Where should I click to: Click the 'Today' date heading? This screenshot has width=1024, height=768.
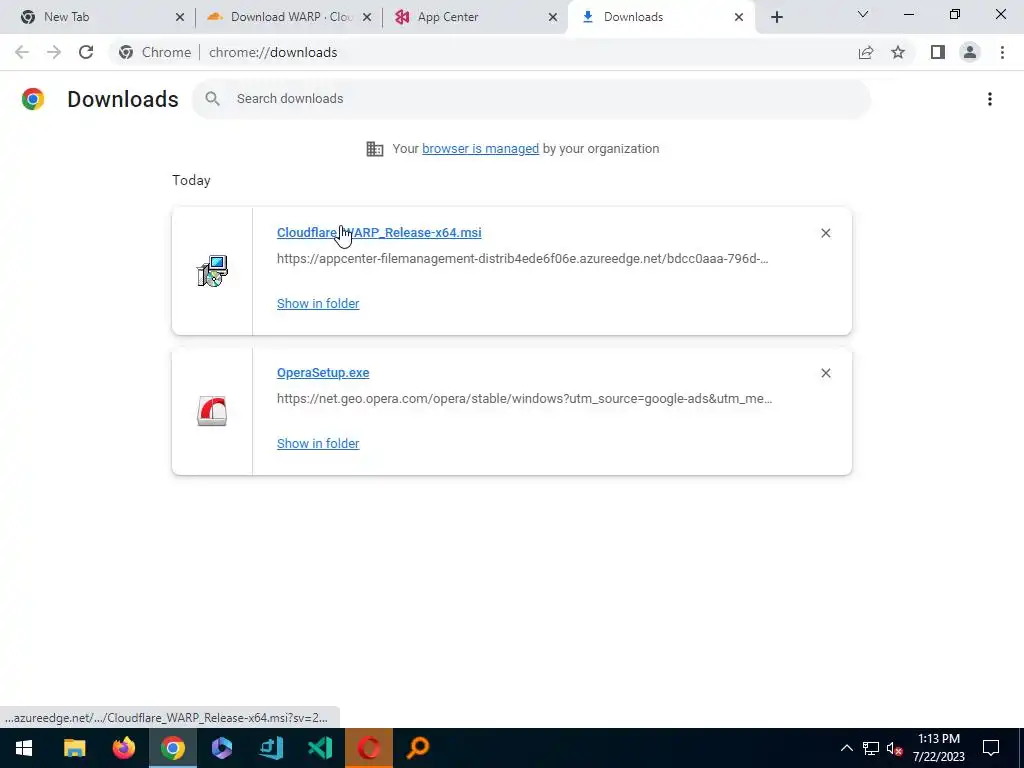click(191, 180)
